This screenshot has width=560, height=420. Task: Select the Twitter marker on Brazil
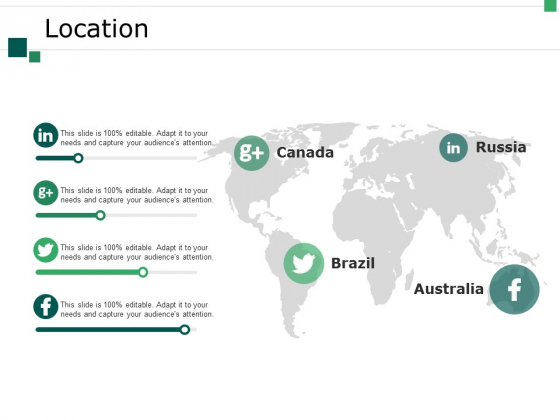[x=304, y=264]
